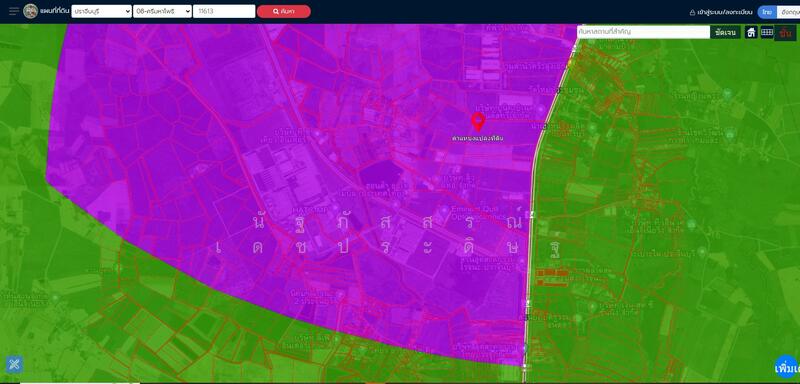This screenshot has height=384, width=800.
Task: Focus the ค้นหาสถานที่สำคัญ place search box
Action: 643,32
